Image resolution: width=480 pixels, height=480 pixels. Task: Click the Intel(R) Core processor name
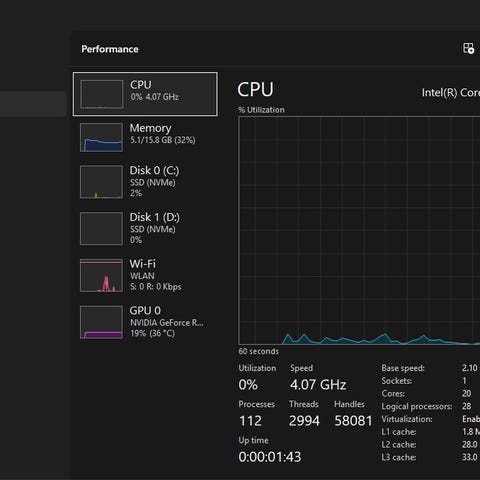coord(451,93)
